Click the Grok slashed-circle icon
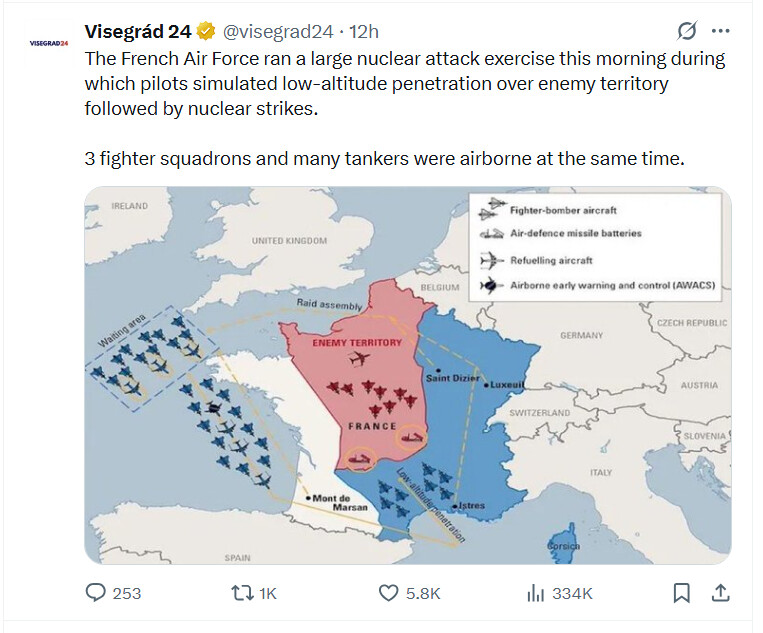The image size is (763, 633). [687, 31]
